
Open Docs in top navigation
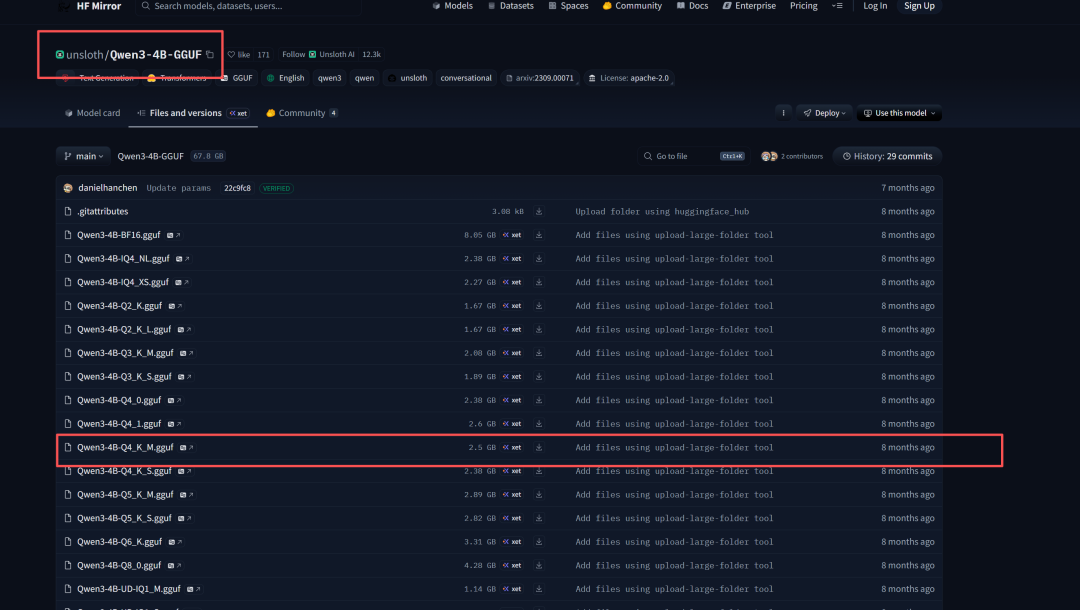click(x=692, y=6)
